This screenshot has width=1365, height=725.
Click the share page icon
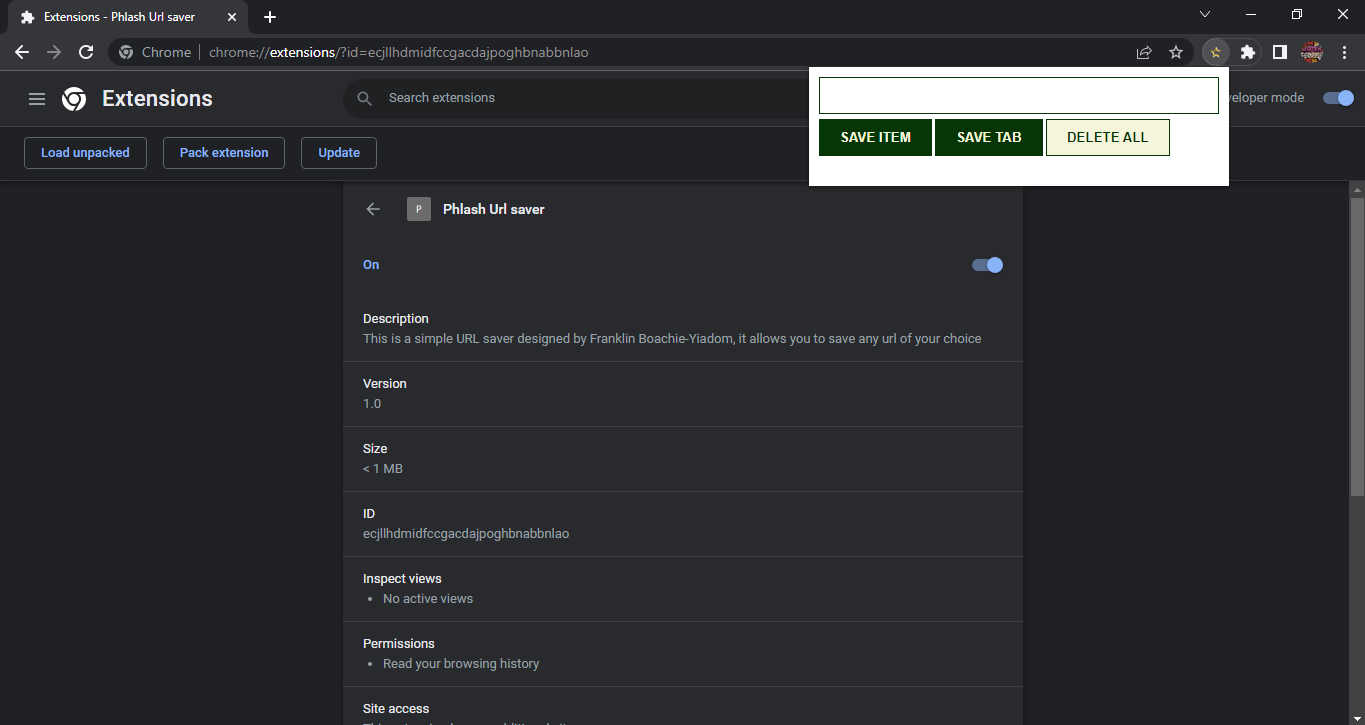(1144, 52)
